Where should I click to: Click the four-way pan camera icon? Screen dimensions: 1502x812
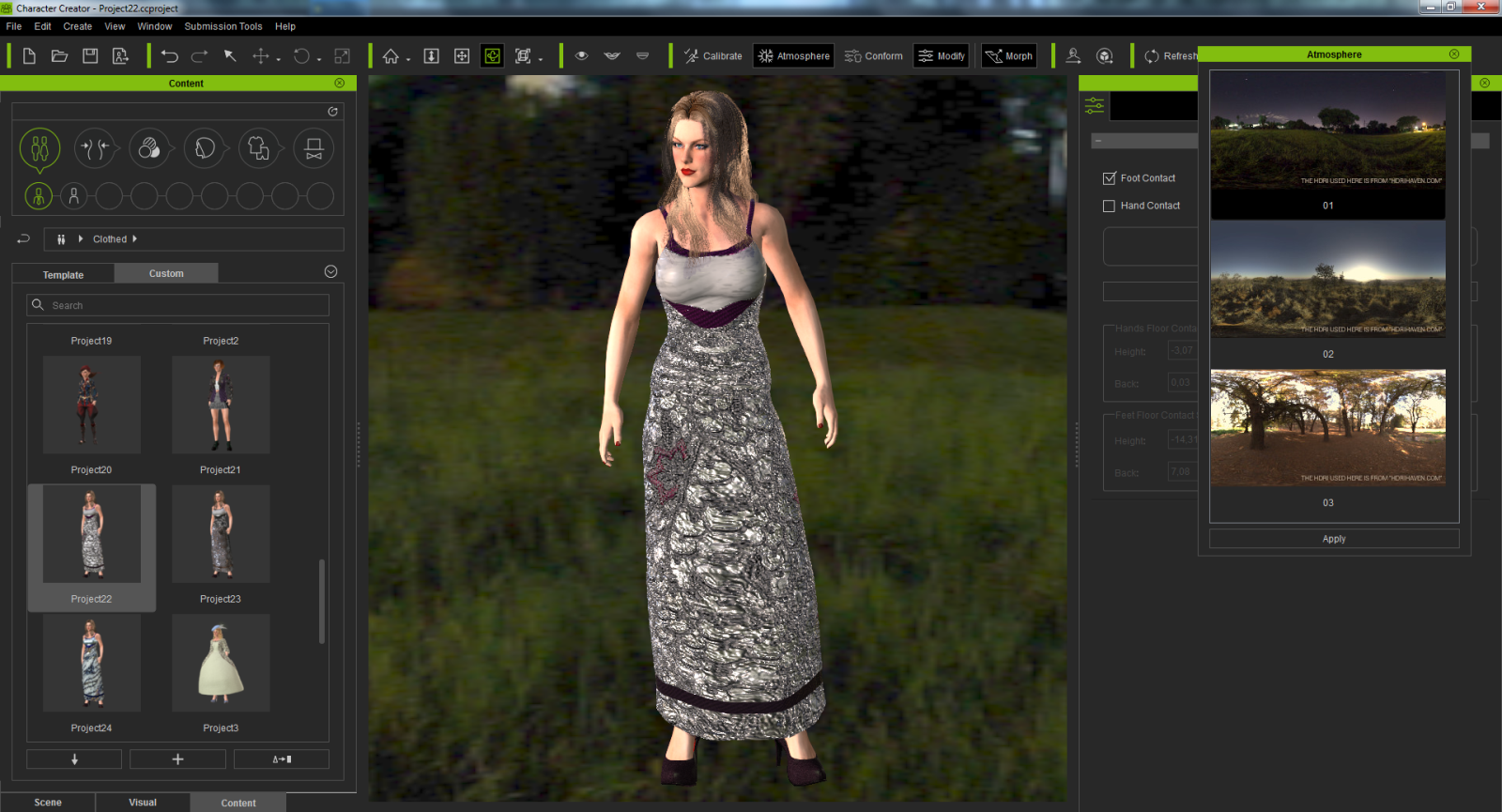[462, 56]
